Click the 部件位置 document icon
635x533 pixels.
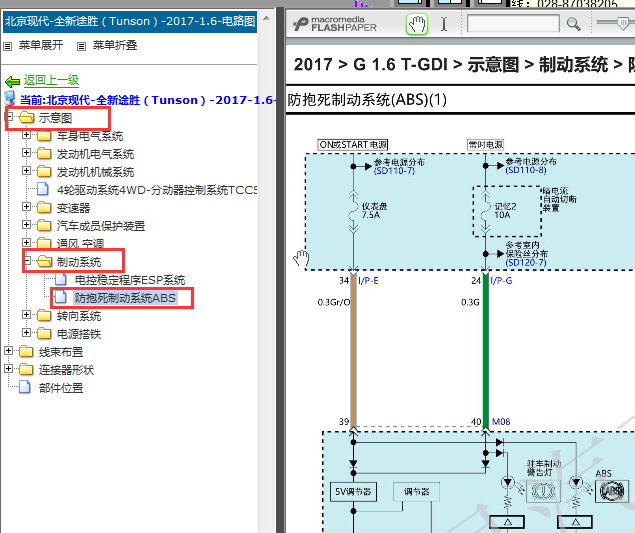25,387
